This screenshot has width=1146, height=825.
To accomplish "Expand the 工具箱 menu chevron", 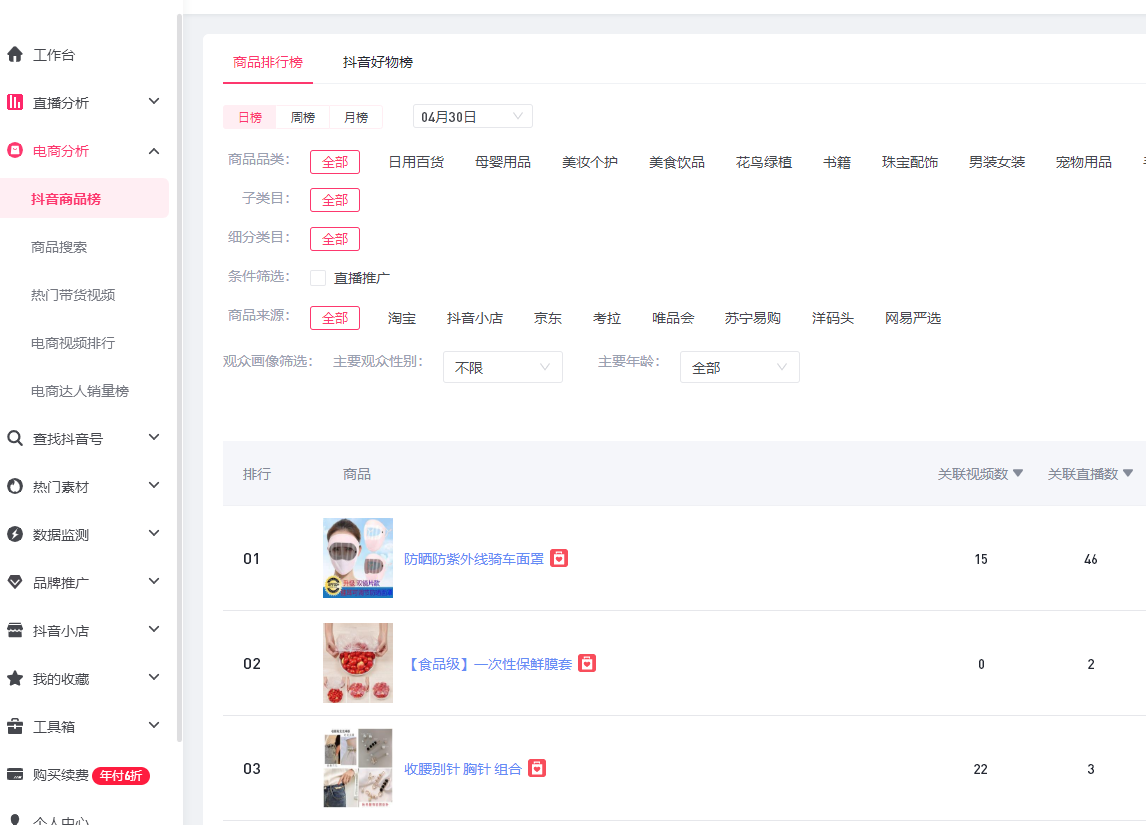I will [153, 725].
